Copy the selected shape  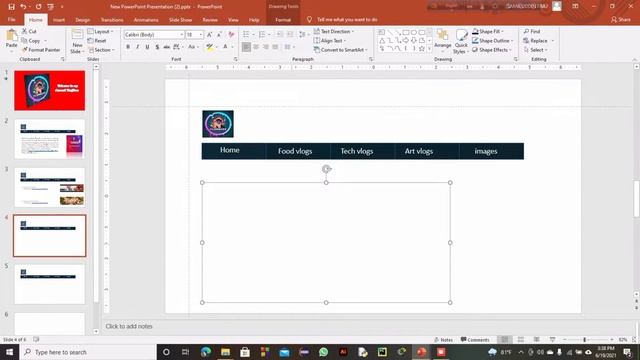tap(31, 41)
